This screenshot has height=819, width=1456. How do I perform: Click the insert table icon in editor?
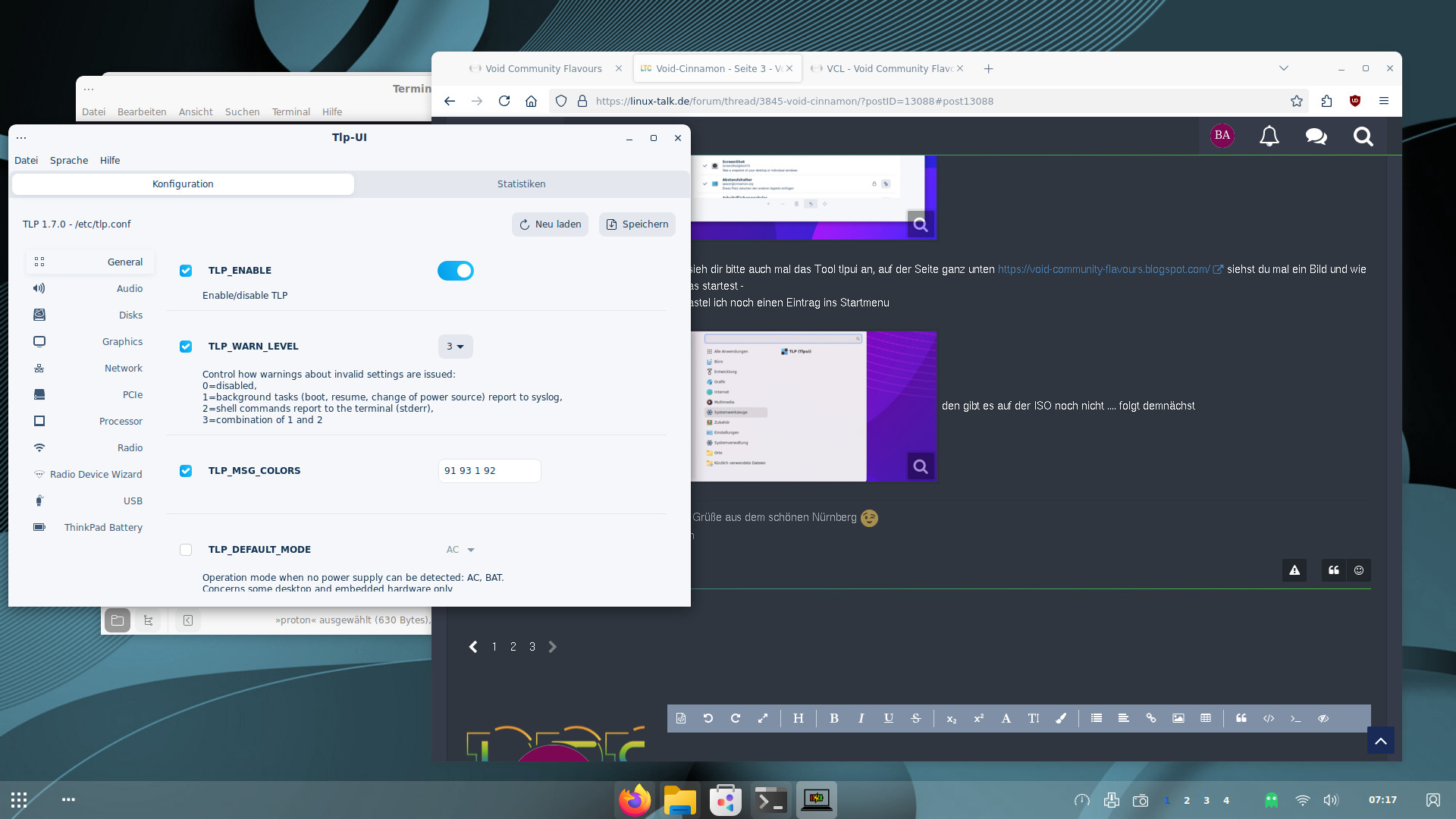pyautogui.click(x=1205, y=718)
